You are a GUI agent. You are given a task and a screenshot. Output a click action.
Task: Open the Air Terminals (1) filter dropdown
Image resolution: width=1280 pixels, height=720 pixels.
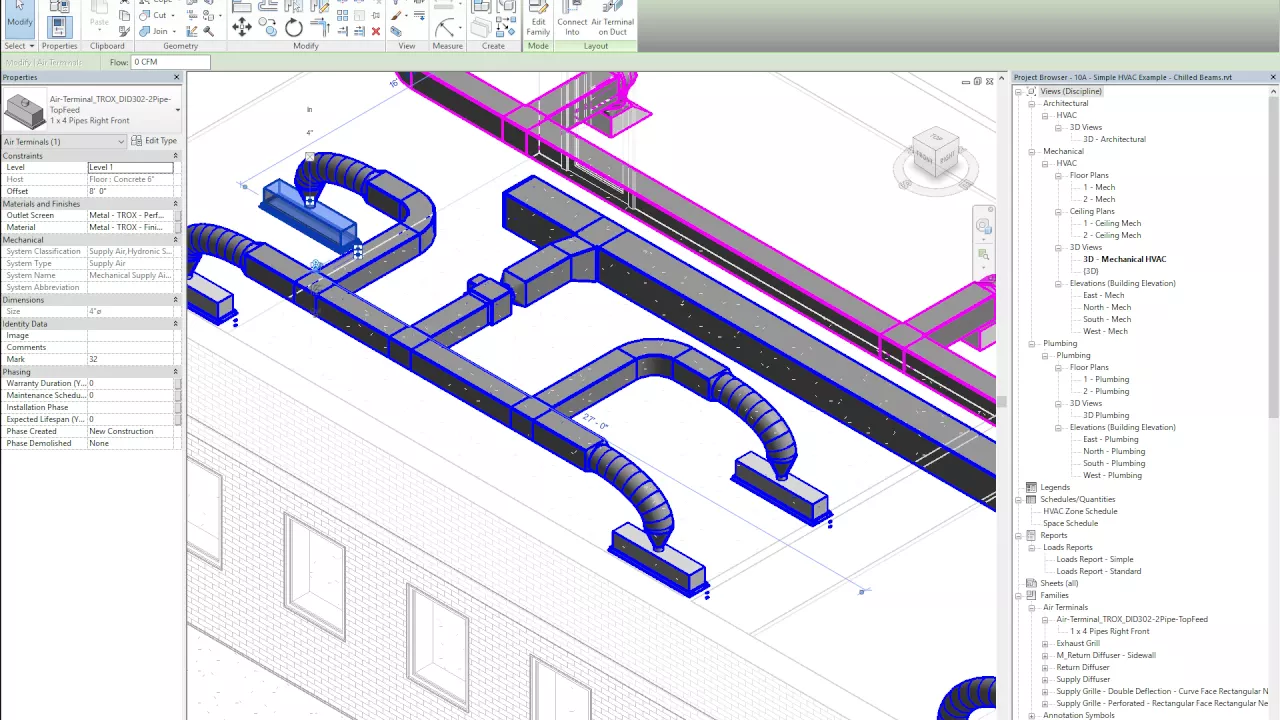point(64,141)
